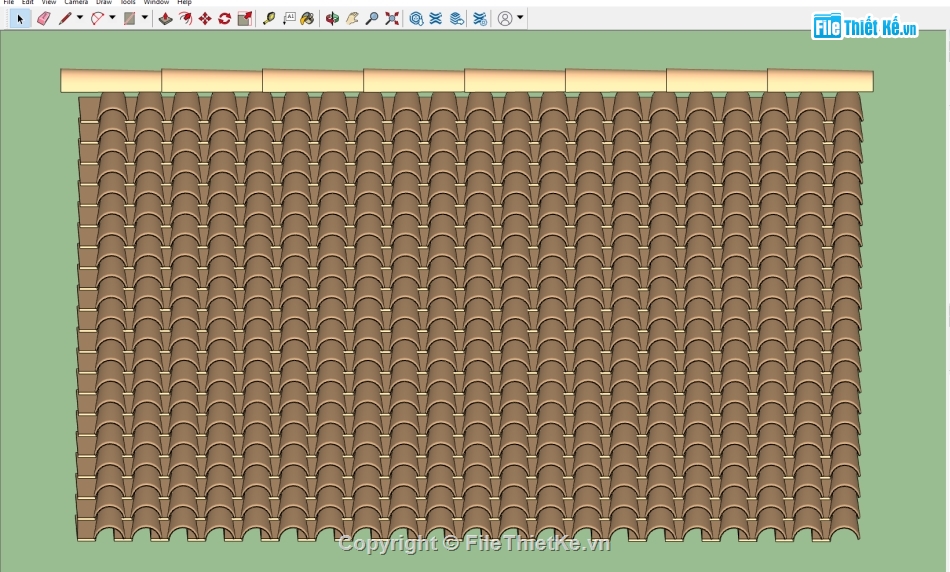Activate the Paint Bucket tool
Image resolution: width=950 pixels, height=572 pixels.
click(308, 19)
